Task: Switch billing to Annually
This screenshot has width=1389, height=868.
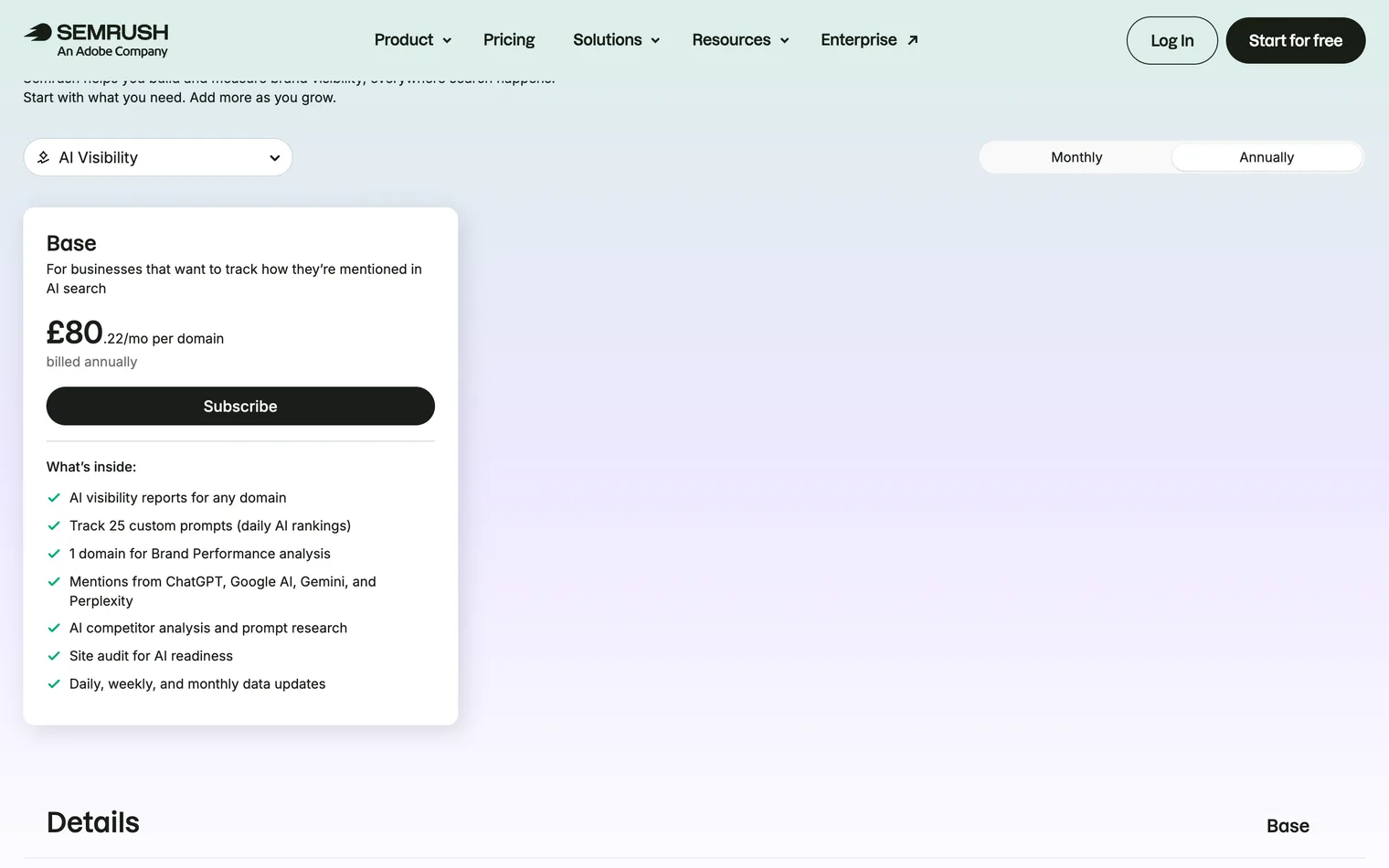Action: [1267, 157]
